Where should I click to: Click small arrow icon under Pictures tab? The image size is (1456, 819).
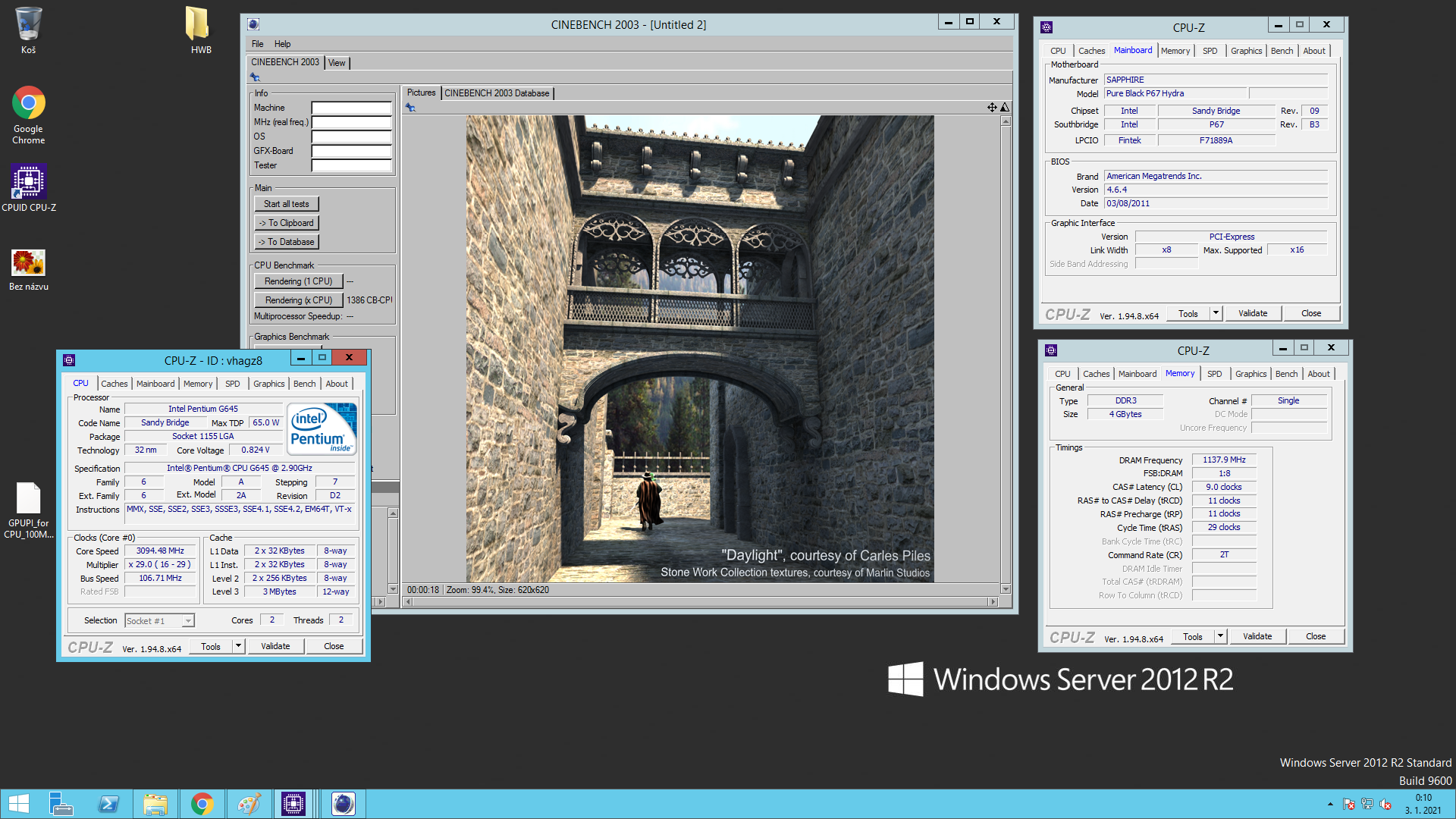[410, 108]
